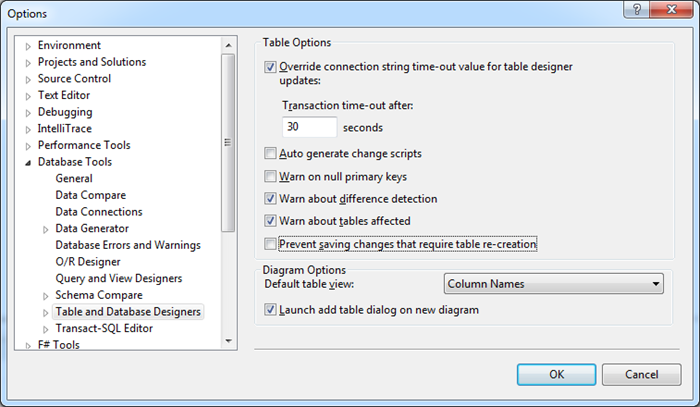Open the Default table view dropdown
Image resolution: width=700 pixels, height=407 pixels.
pyautogui.click(x=554, y=284)
